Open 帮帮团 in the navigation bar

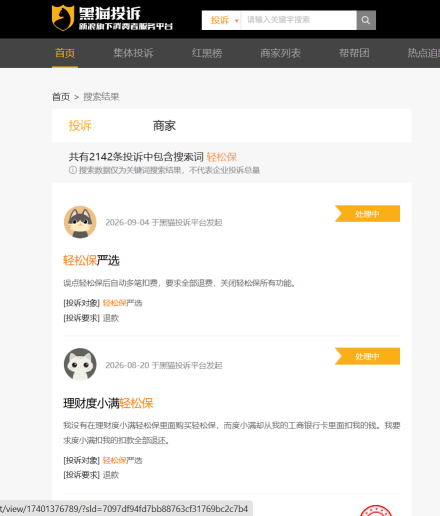pos(354,53)
